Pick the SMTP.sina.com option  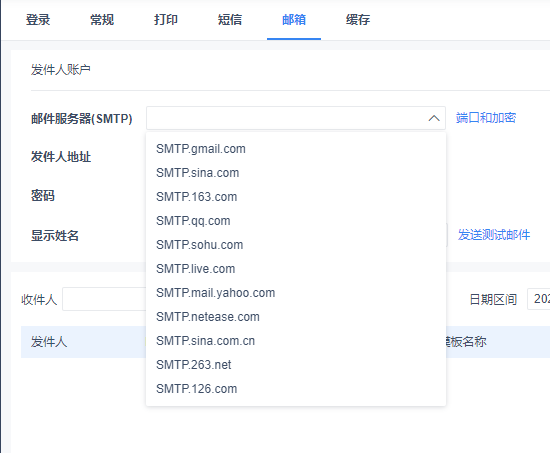296,173
